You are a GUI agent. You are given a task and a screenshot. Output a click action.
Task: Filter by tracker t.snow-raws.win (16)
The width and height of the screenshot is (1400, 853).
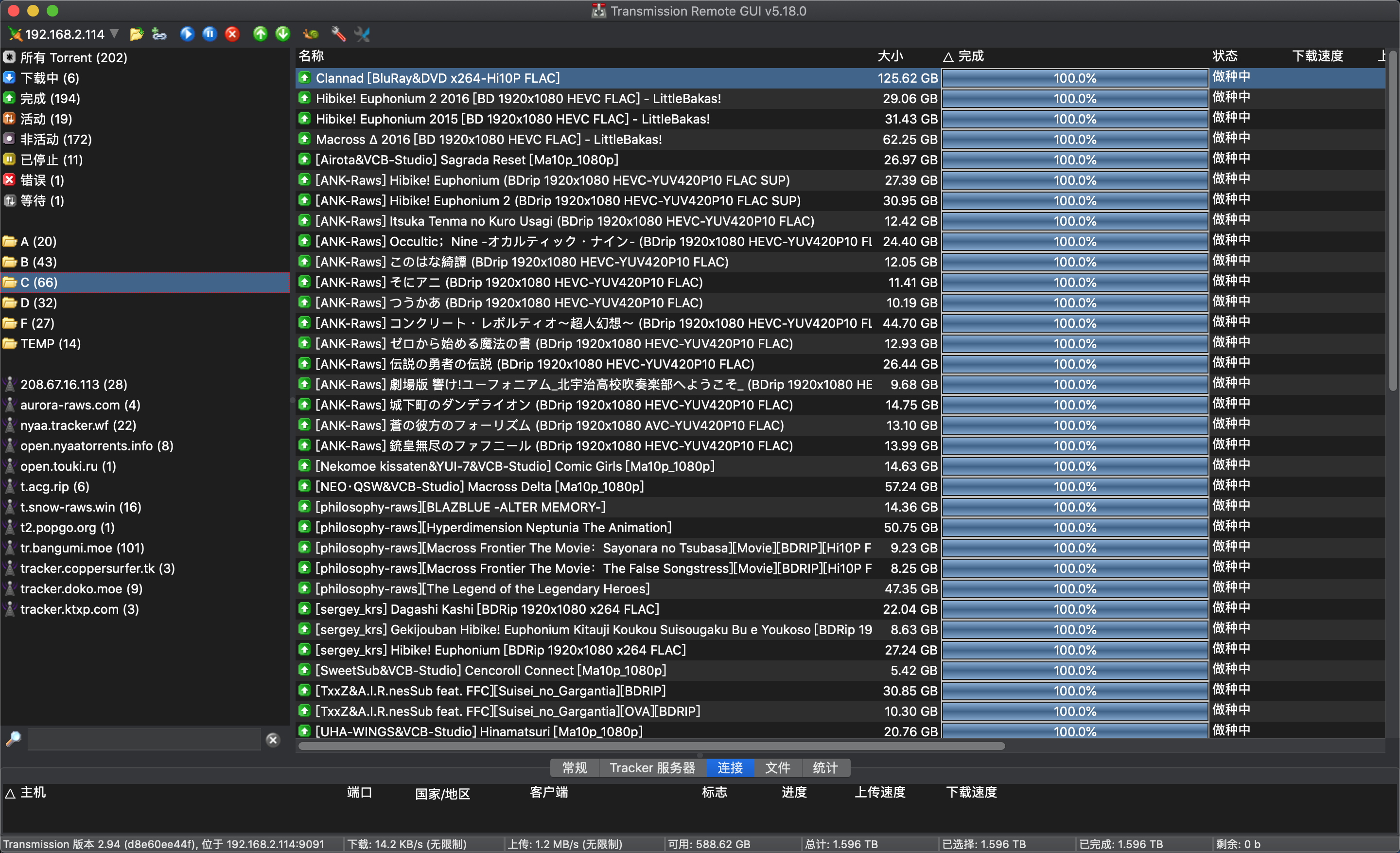(81, 507)
